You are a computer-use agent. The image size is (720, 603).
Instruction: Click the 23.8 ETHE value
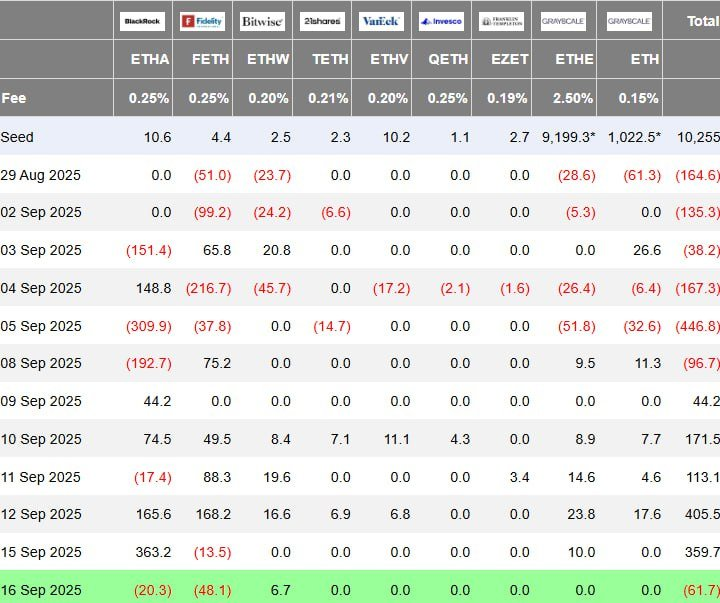[x=581, y=514]
